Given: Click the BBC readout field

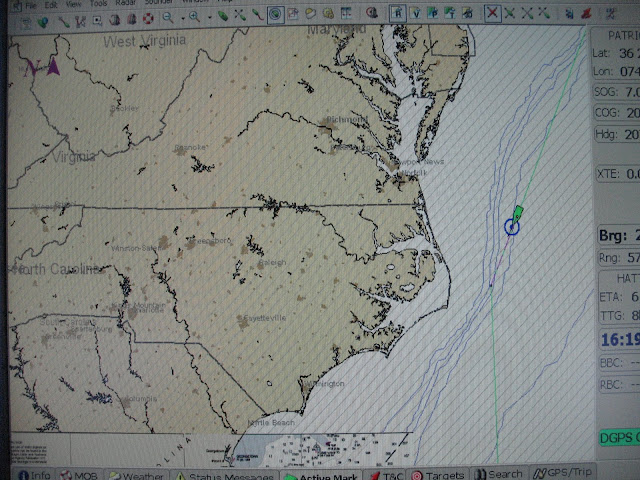Looking at the screenshot, I should coord(620,362).
